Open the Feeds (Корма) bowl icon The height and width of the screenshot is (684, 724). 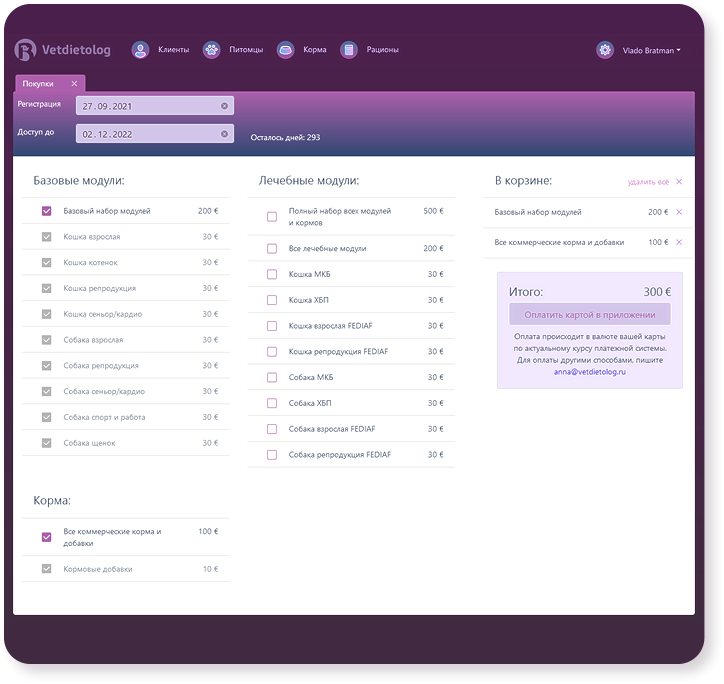click(x=286, y=50)
